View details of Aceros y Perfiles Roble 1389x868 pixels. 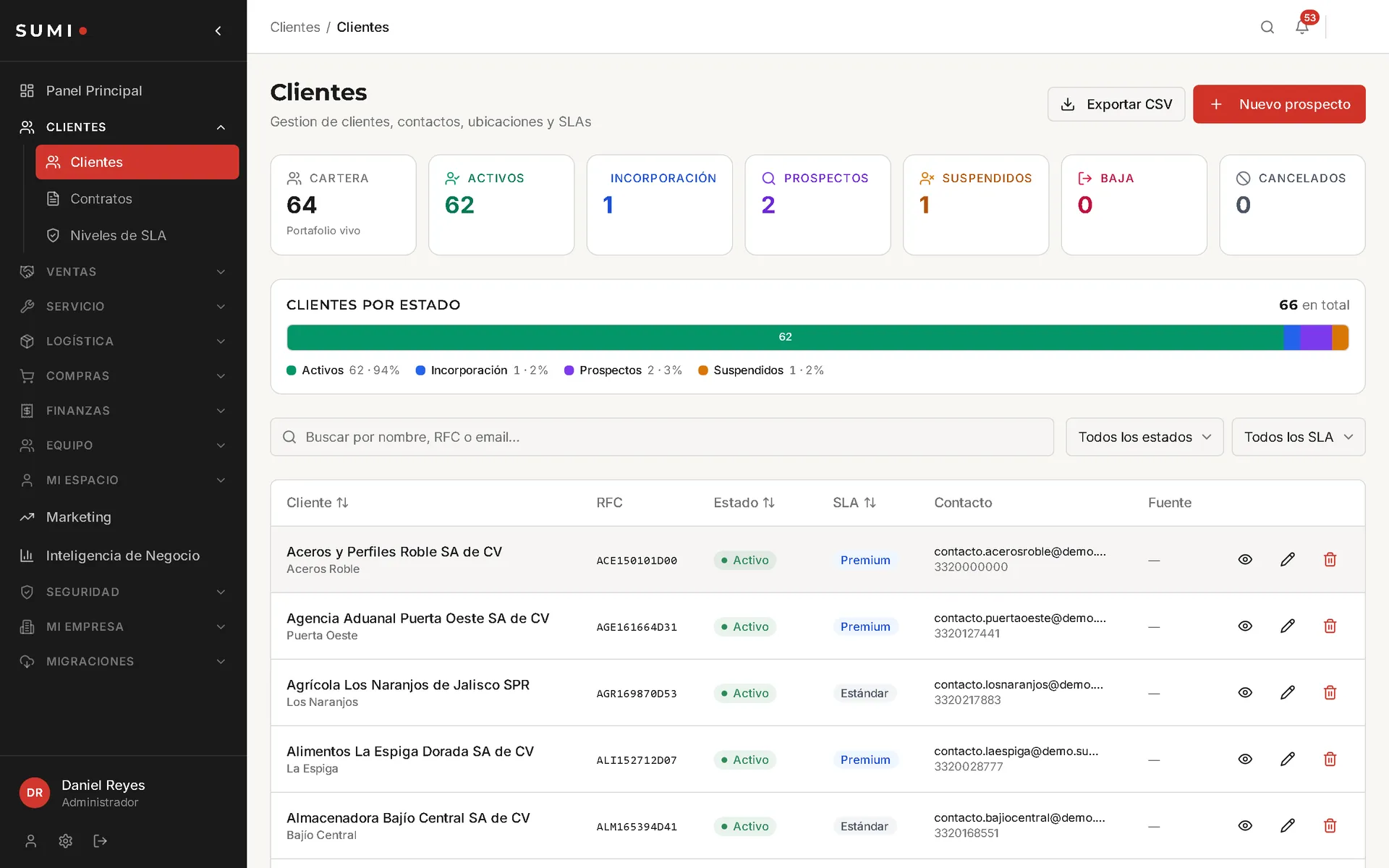point(1245,559)
